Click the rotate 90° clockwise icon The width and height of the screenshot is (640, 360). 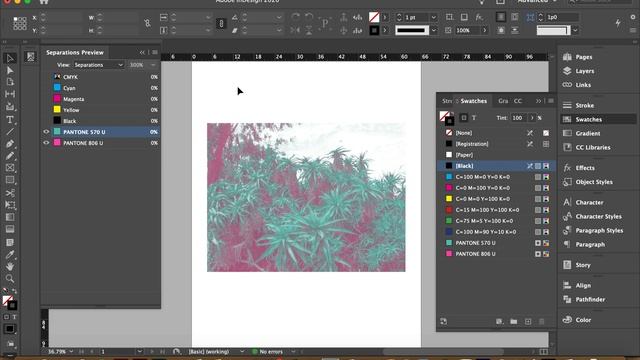tap(296, 17)
